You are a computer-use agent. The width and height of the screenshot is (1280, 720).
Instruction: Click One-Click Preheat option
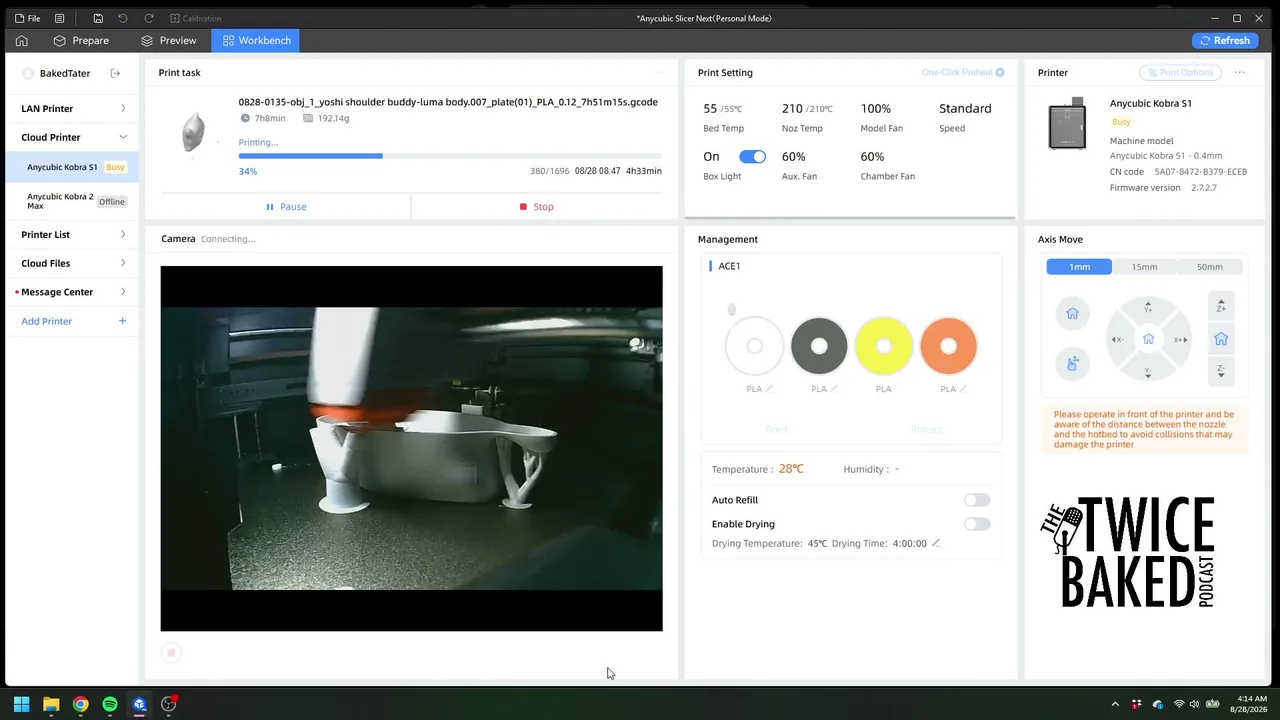point(963,73)
